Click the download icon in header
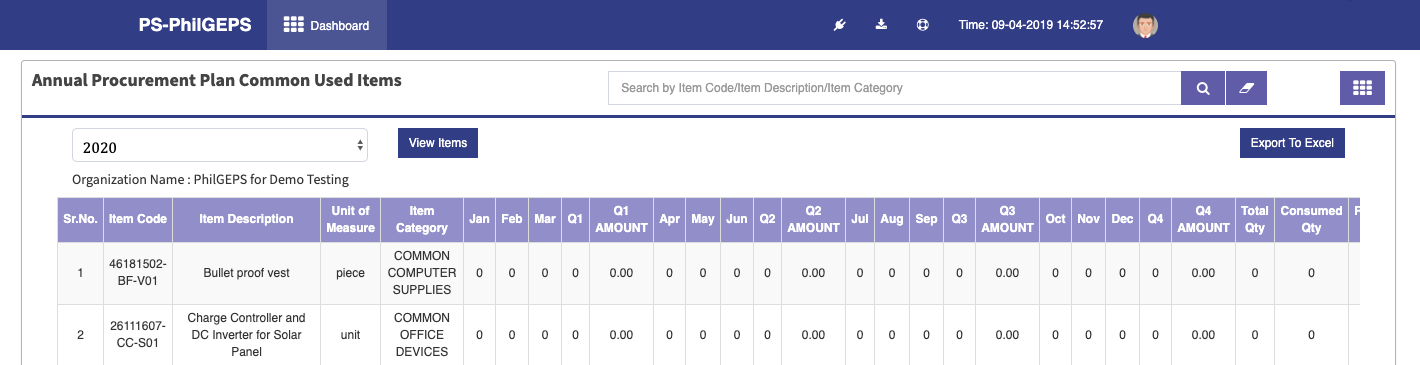This screenshot has height=365, width=1420. [x=881, y=25]
